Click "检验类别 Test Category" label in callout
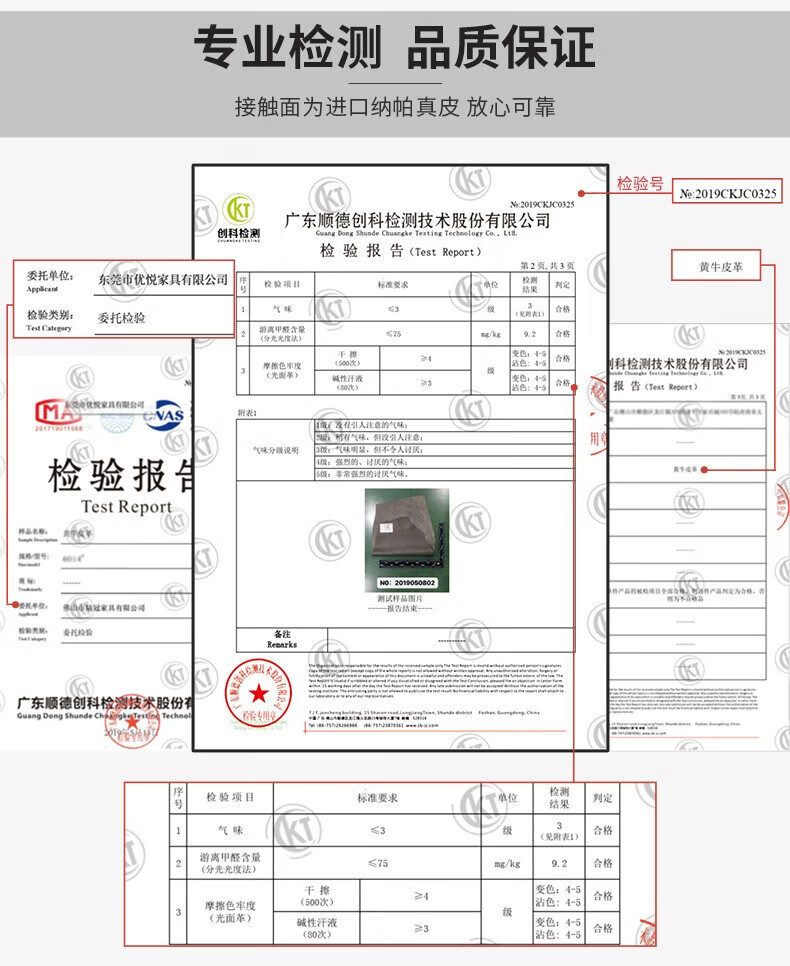Viewport: 790px width, 966px height. (x=50, y=320)
